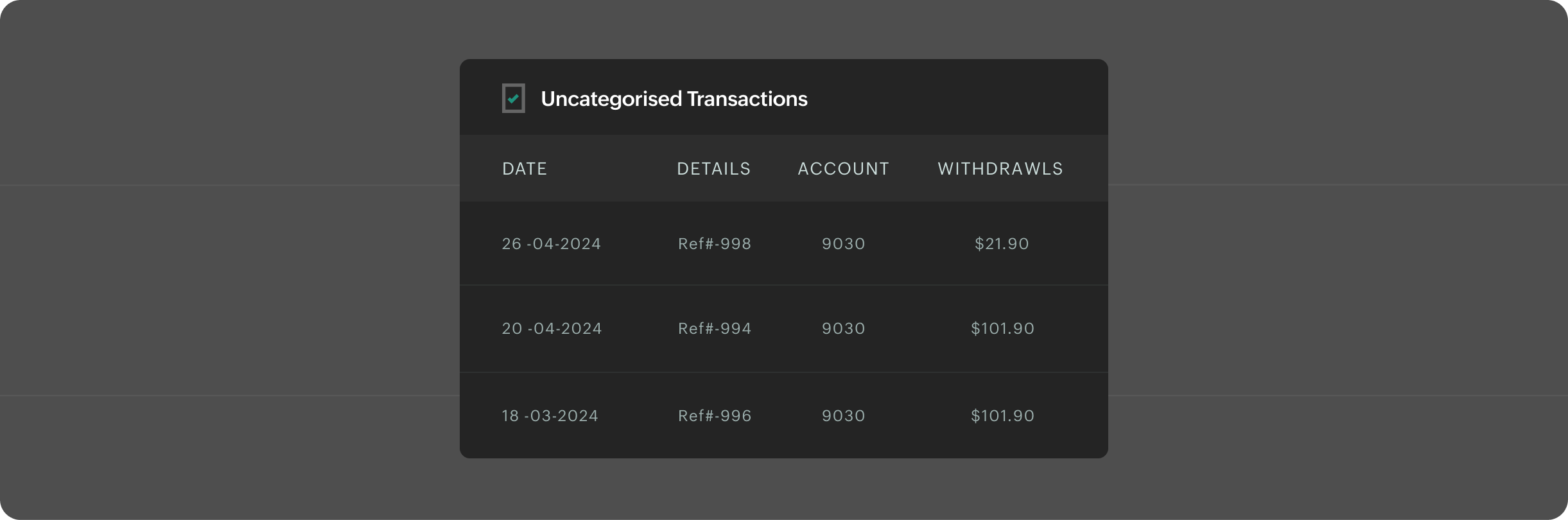Click the WITHDRAWLS column header

coord(1000,168)
